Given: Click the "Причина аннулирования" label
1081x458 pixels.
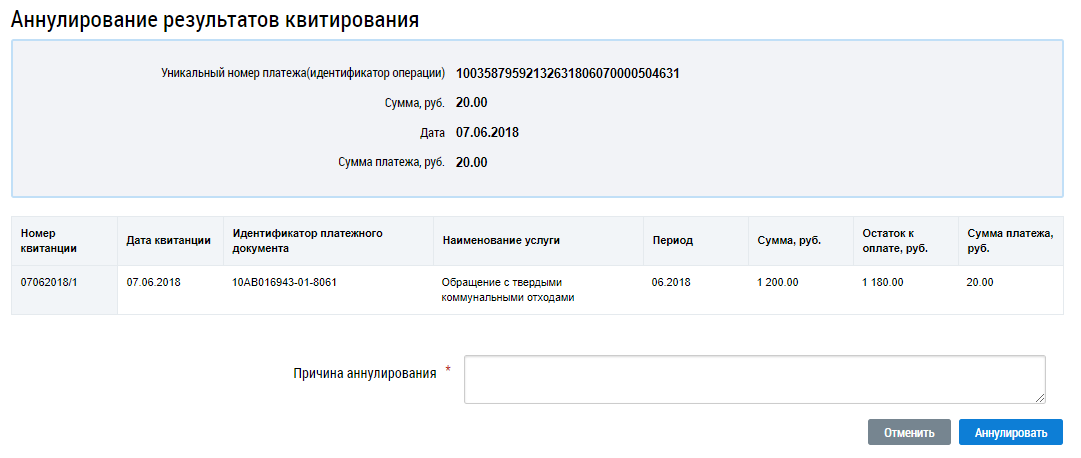Looking at the screenshot, I should [364, 373].
